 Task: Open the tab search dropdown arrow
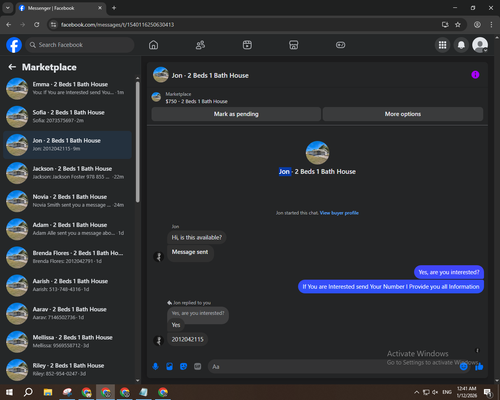(8, 8)
